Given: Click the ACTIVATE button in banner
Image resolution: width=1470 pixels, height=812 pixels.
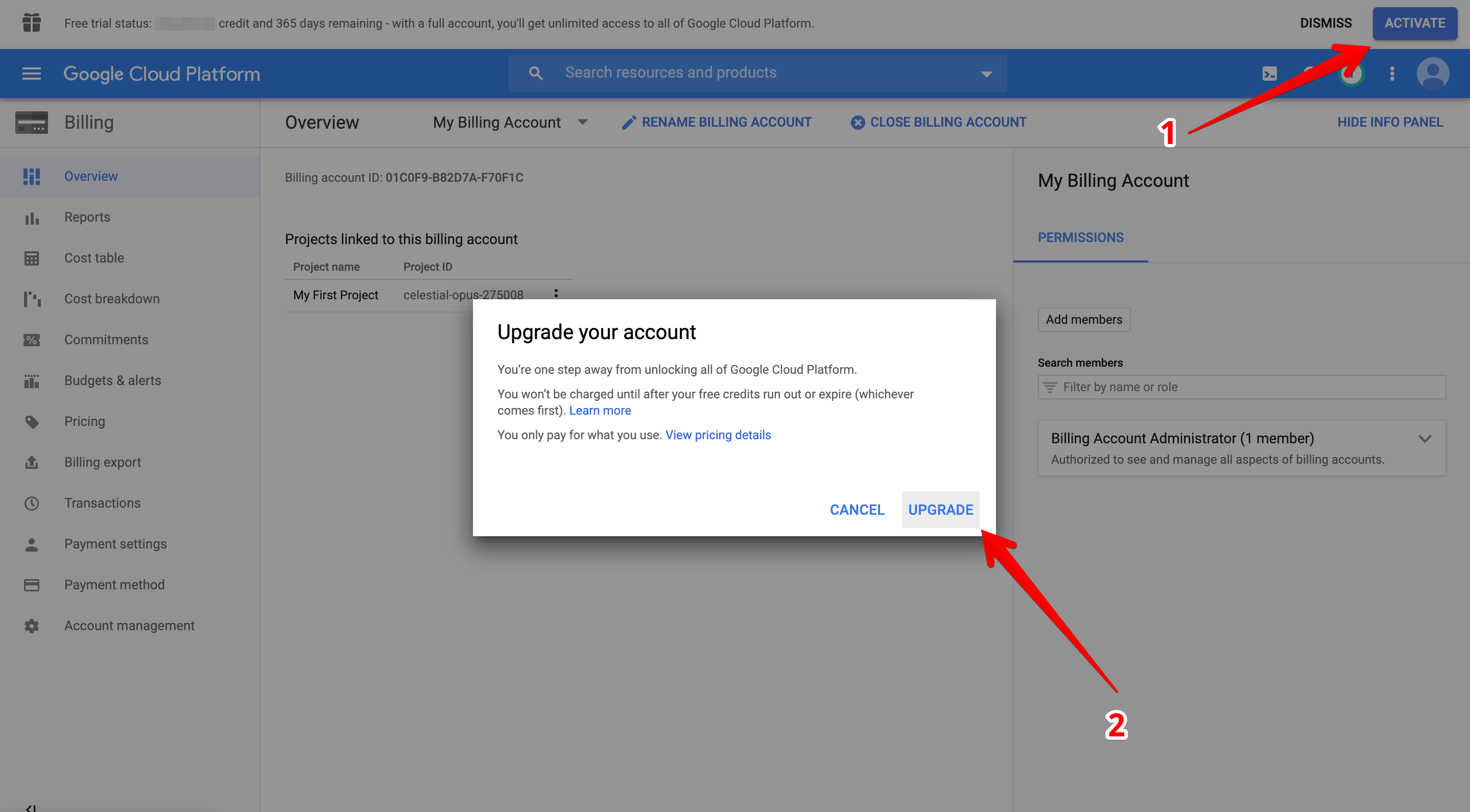Looking at the screenshot, I should coord(1415,23).
